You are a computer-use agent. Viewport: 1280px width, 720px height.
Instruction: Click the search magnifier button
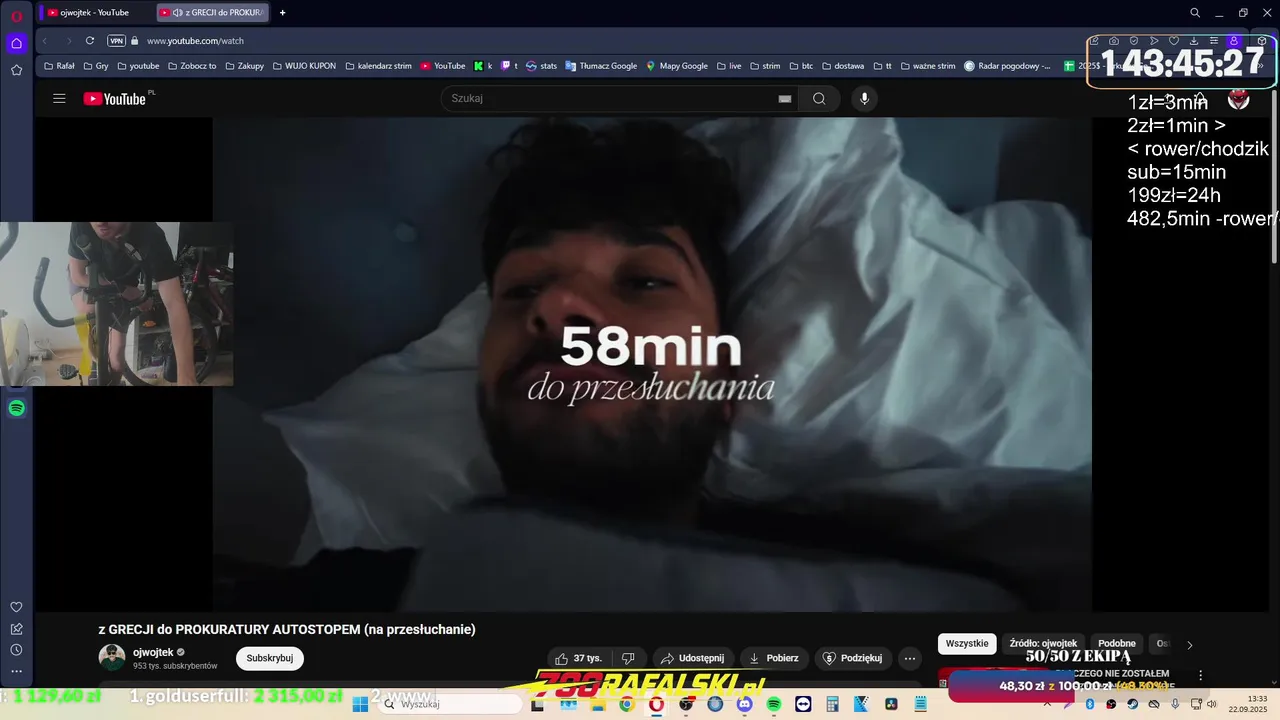coord(819,98)
